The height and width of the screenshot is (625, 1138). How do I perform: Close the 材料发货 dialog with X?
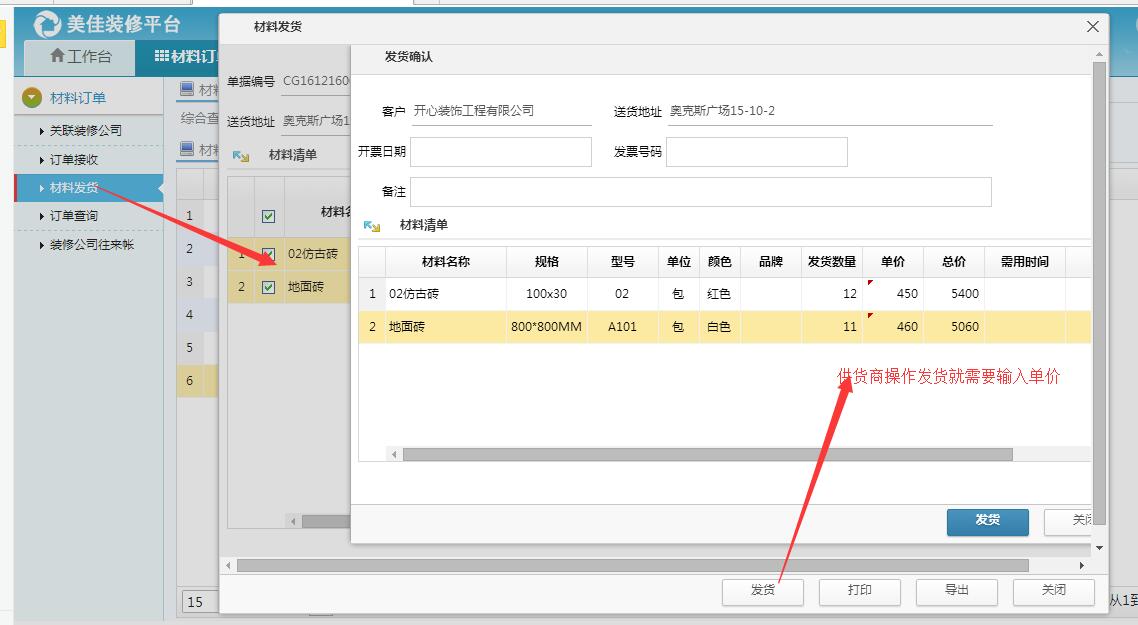[x=1093, y=27]
